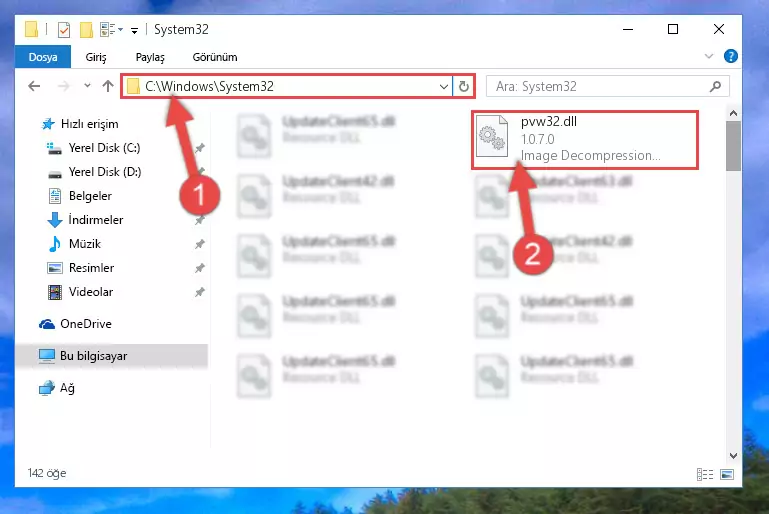Switch to the Paylaş ribbon tab
Image resolution: width=769 pixels, height=514 pixels.
click(x=150, y=57)
